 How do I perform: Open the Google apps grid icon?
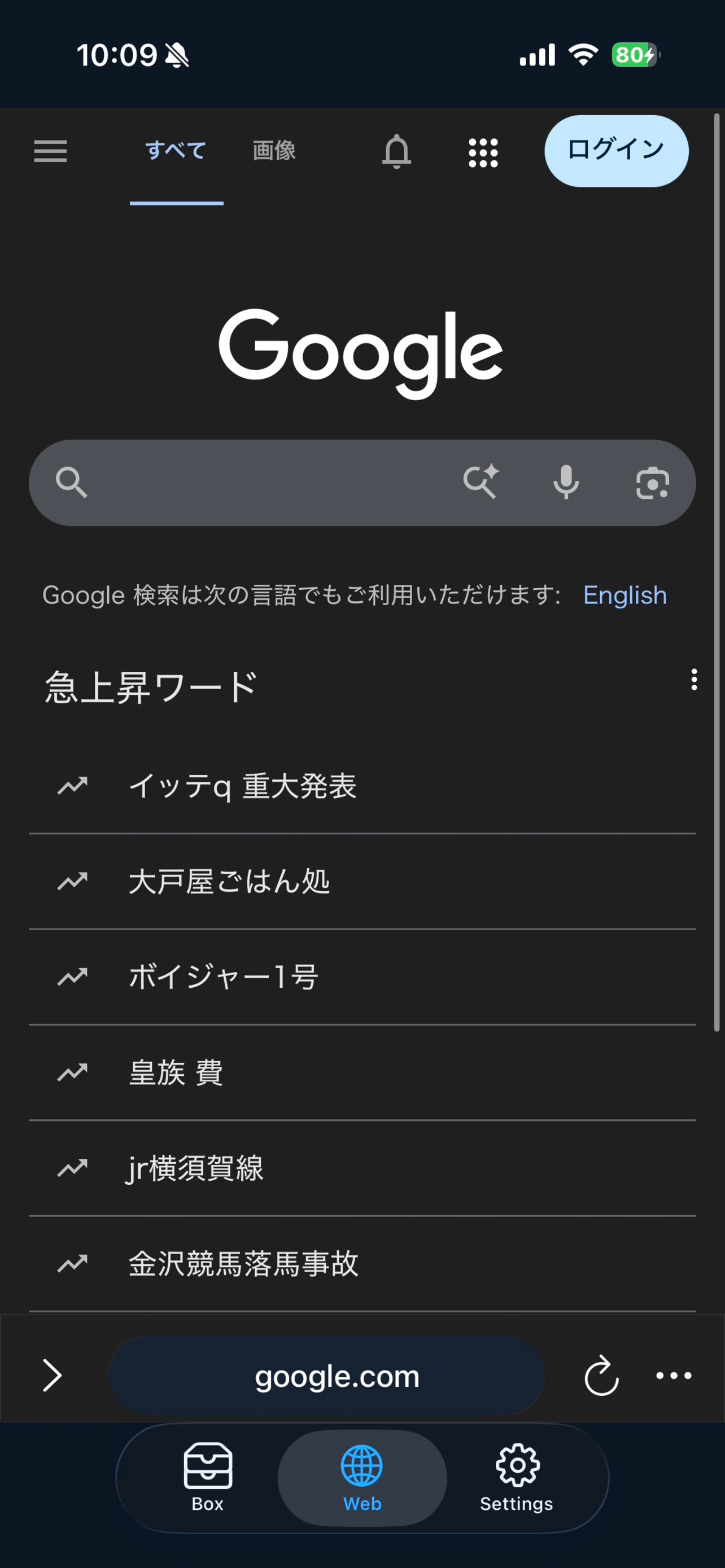(x=483, y=153)
